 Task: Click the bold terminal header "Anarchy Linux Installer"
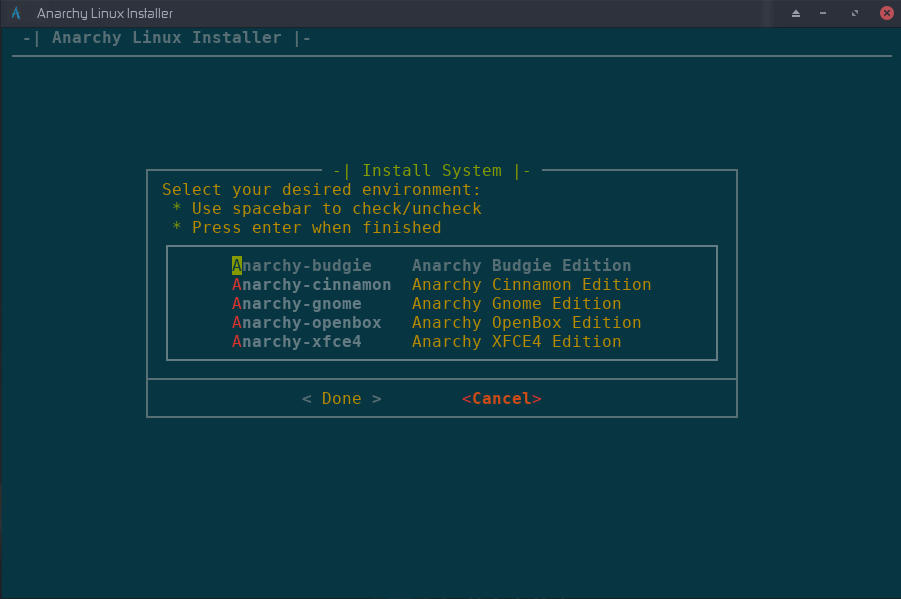(x=166, y=38)
